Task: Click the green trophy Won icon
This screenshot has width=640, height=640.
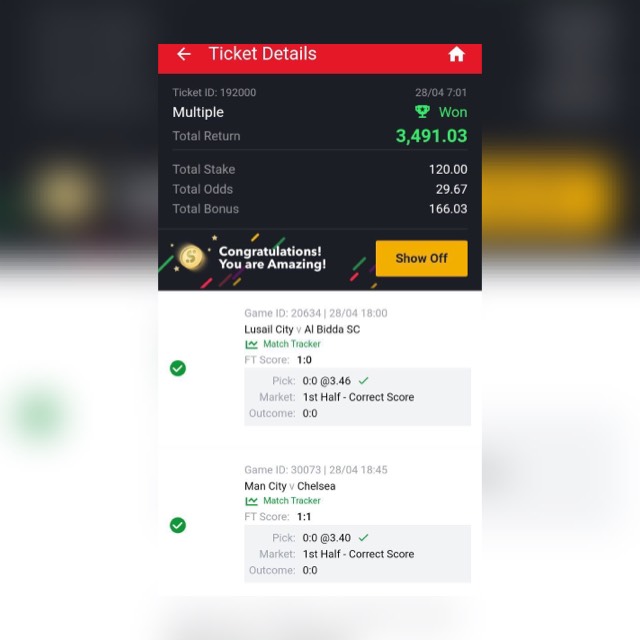Action: coord(422,111)
